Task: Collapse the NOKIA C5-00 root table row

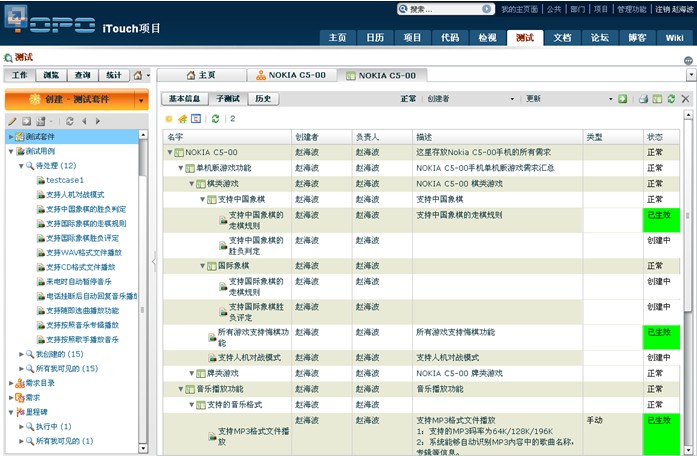Action: pos(169,152)
